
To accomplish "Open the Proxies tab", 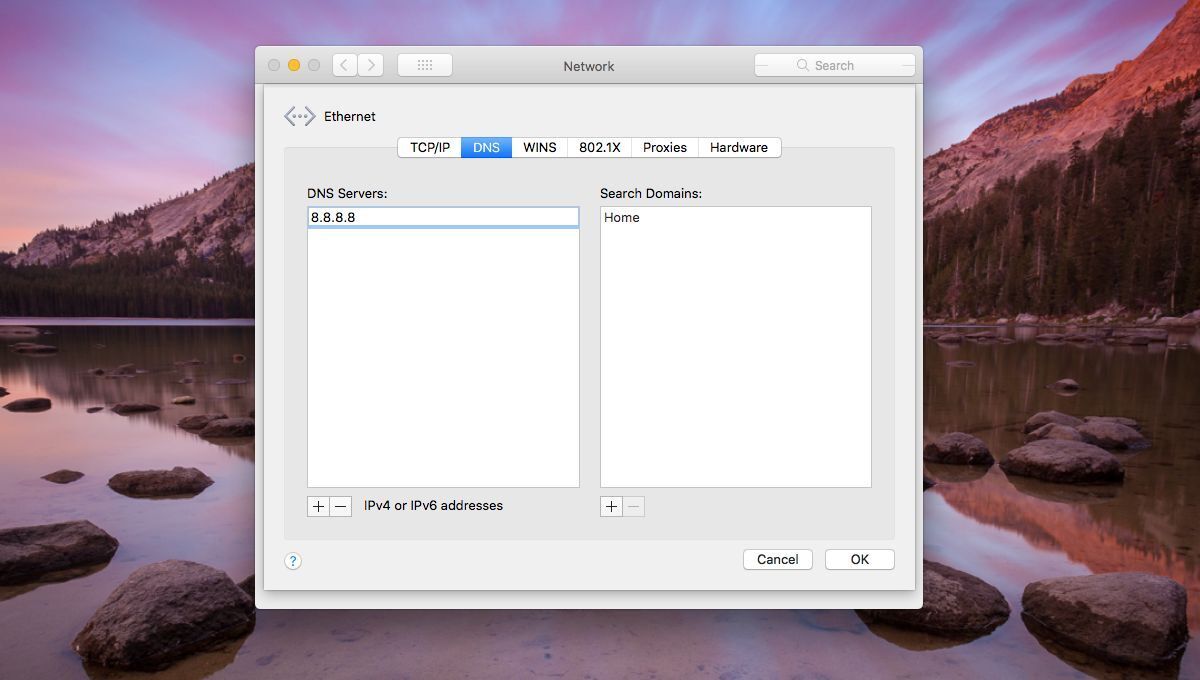I will (x=665, y=147).
